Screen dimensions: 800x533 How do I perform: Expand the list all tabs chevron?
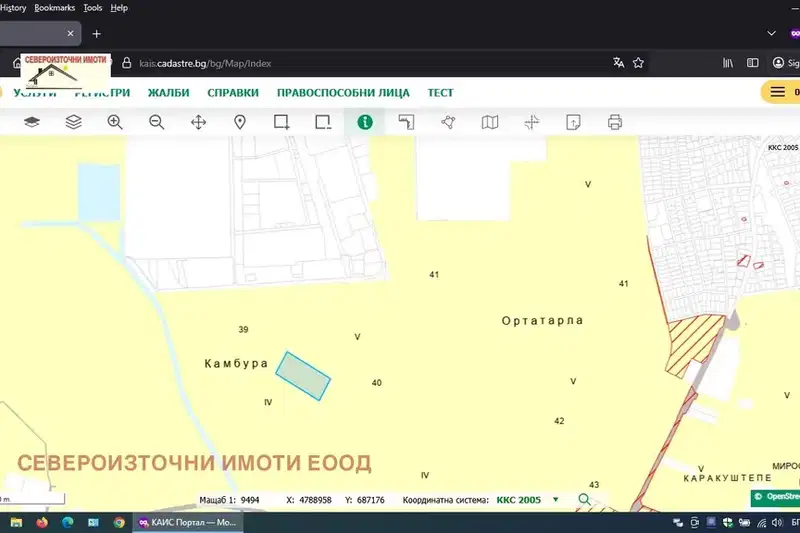[x=771, y=33]
